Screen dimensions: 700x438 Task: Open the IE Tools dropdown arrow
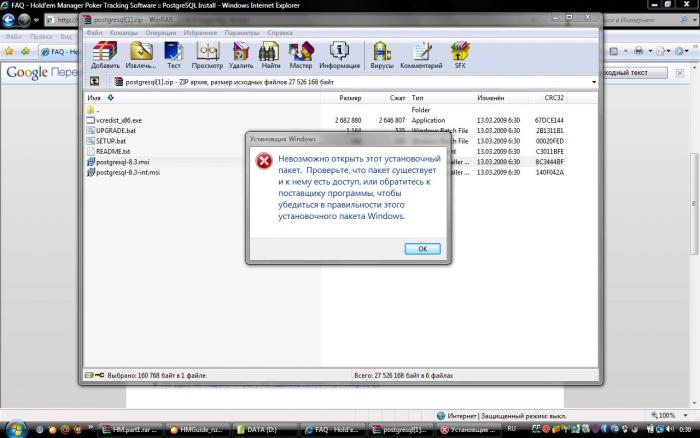(x=687, y=51)
